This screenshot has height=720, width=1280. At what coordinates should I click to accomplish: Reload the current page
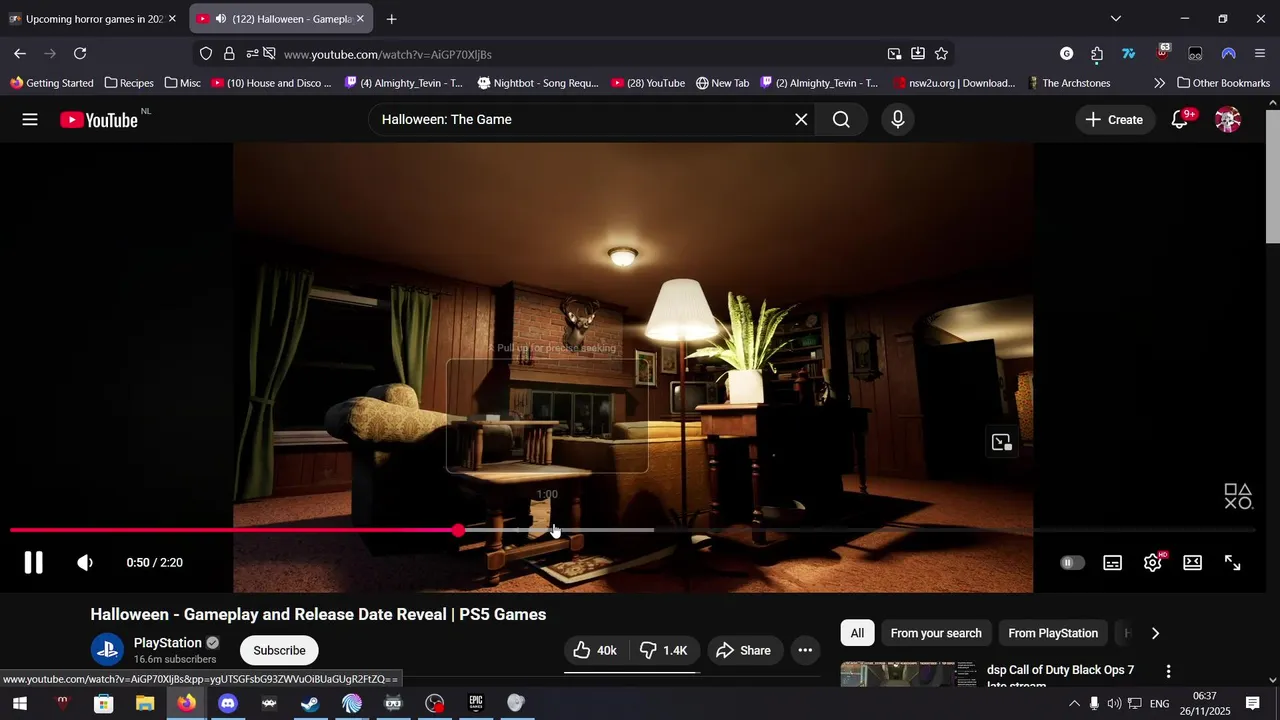click(x=80, y=54)
